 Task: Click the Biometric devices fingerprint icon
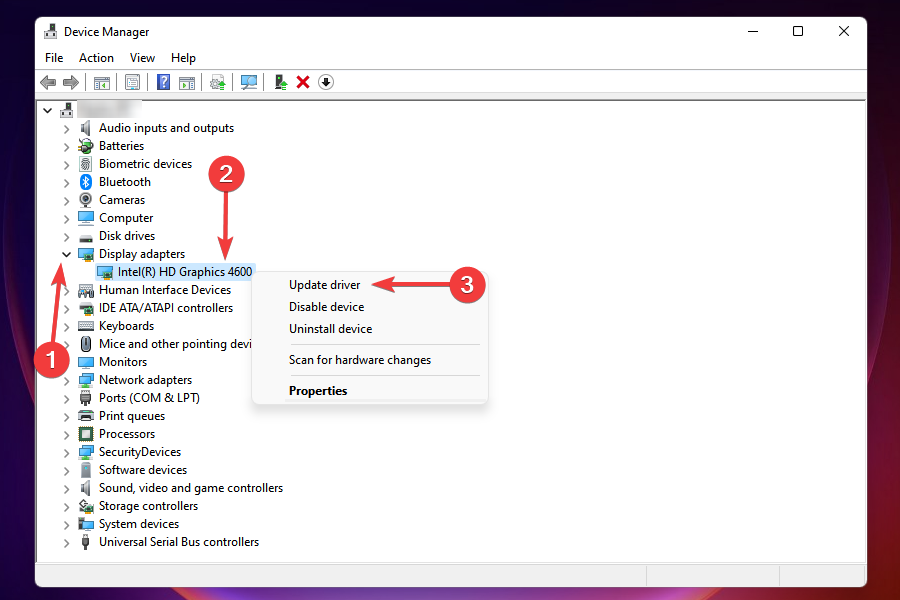(x=86, y=164)
